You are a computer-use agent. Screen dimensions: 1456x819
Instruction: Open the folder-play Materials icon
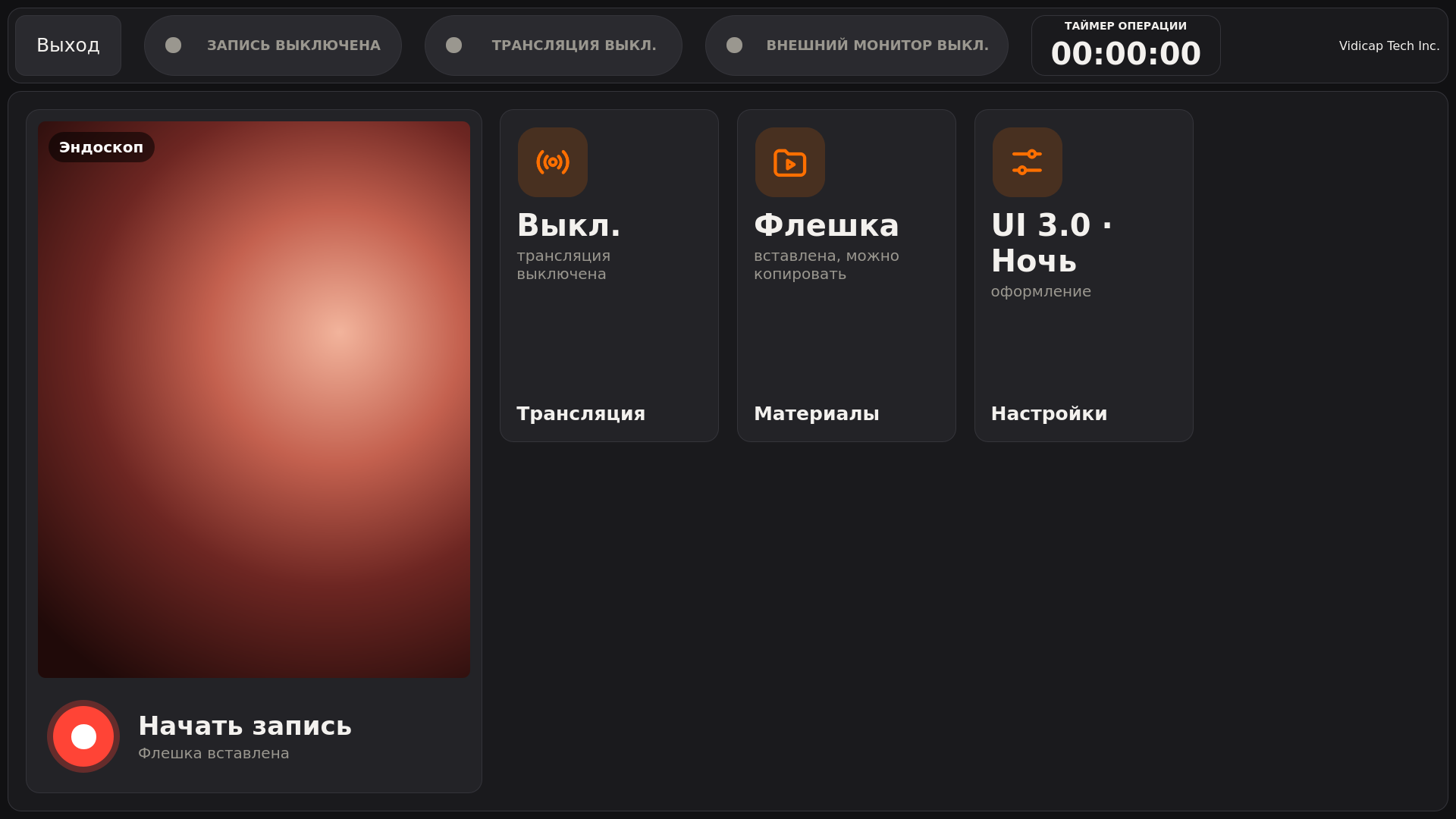point(790,162)
